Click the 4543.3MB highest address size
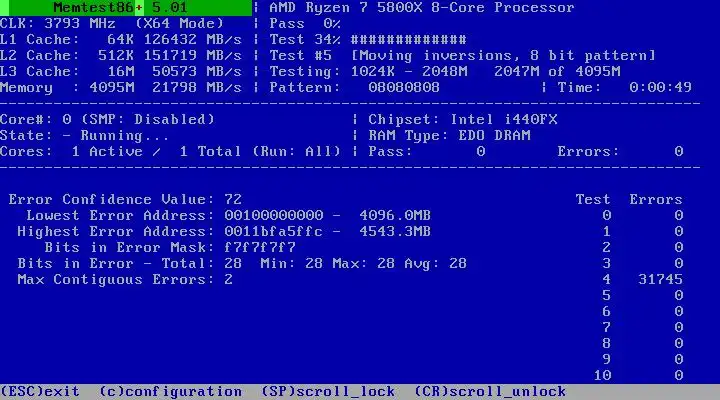The height and width of the screenshot is (400, 720). point(395,231)
